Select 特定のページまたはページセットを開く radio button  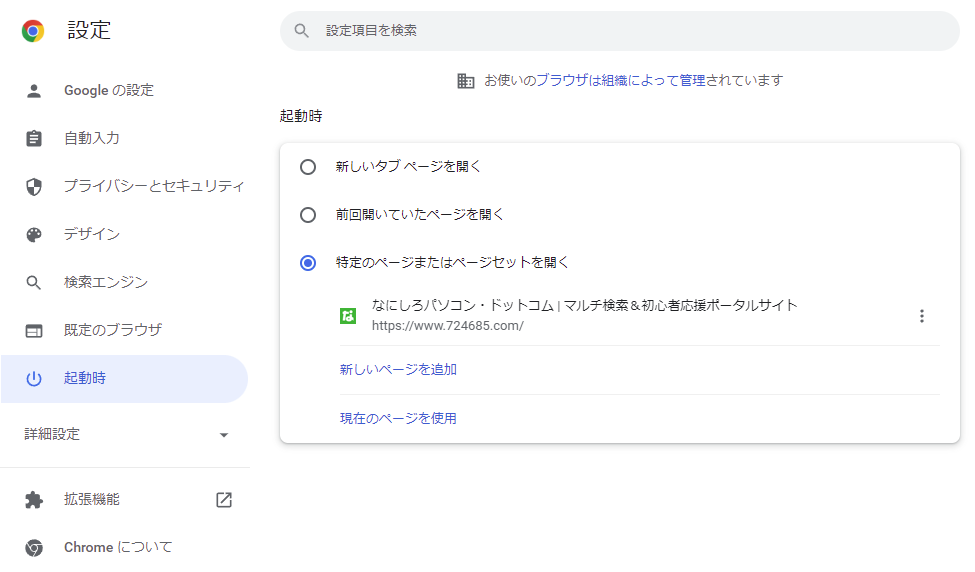[308, 263]
